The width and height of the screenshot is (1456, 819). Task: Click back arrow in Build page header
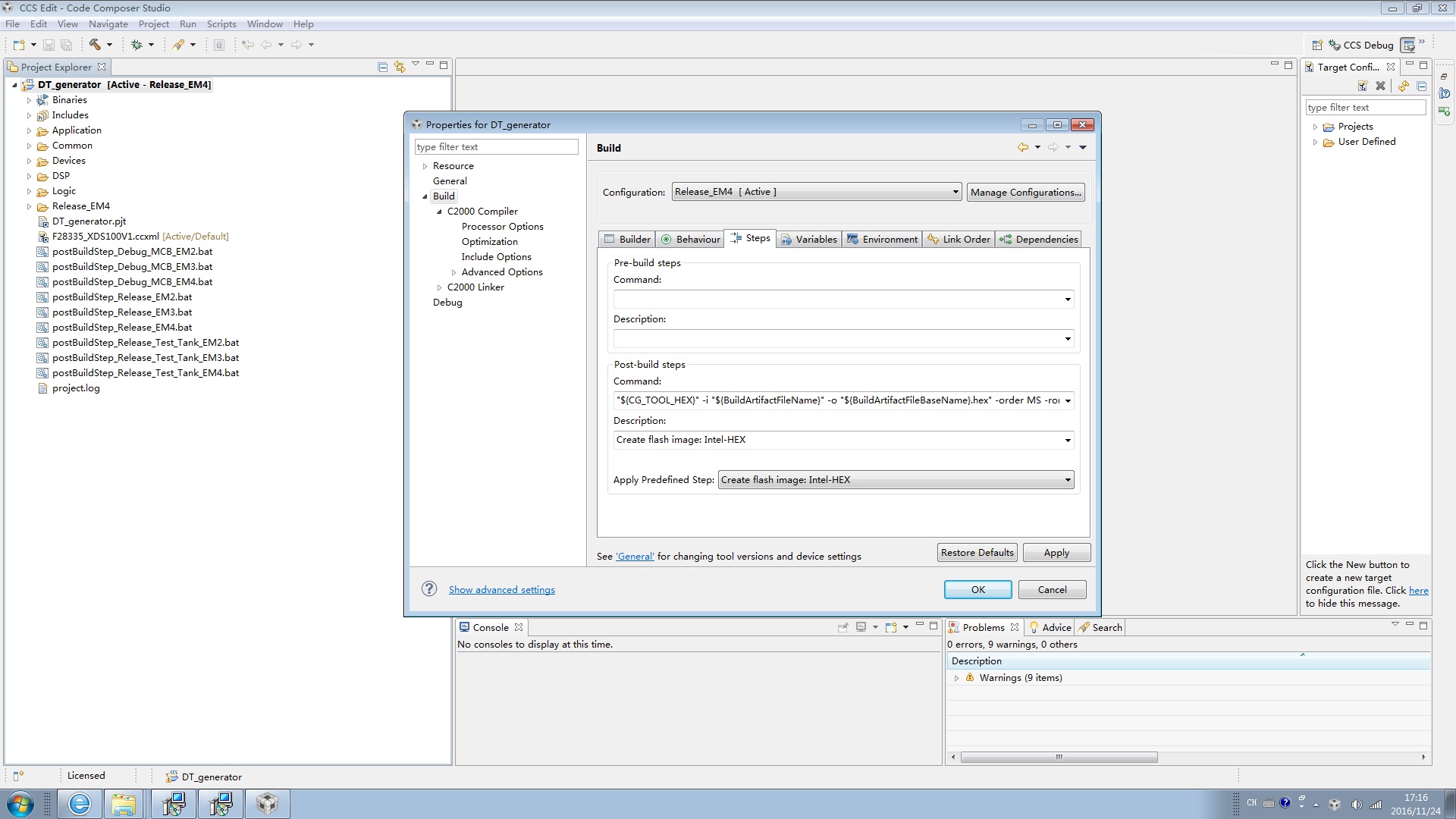[x=1023, y=147]
